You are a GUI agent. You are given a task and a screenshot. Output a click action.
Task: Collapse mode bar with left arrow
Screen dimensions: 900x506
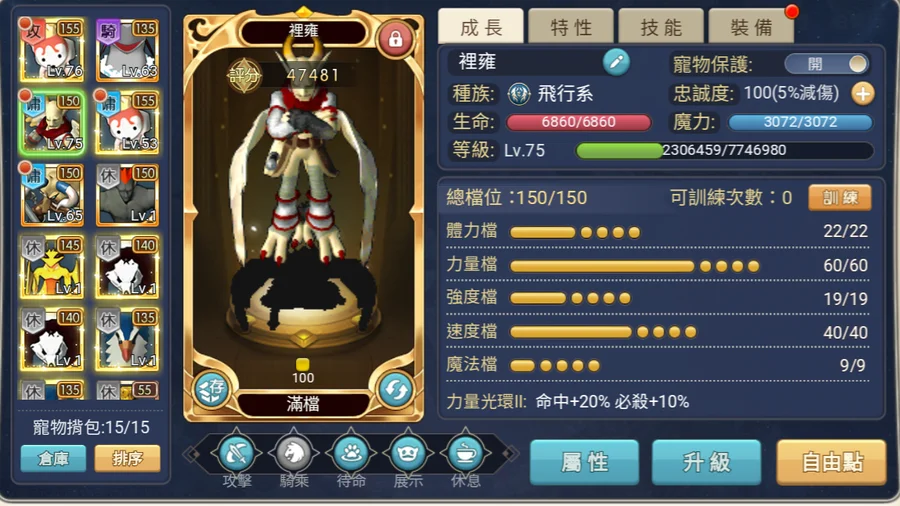pos(192,454)
